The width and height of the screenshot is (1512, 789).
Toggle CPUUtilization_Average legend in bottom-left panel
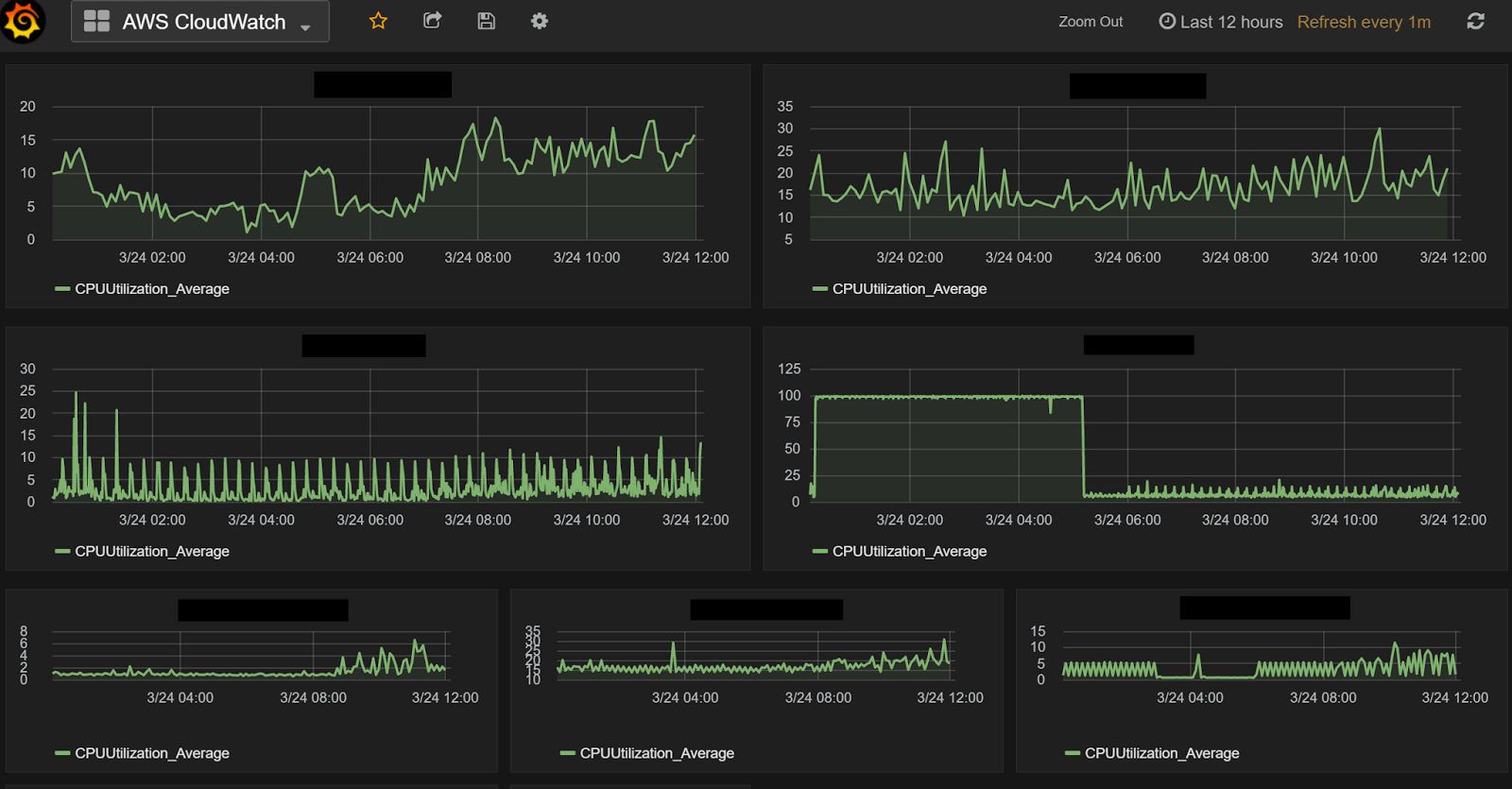coord(152,754)
